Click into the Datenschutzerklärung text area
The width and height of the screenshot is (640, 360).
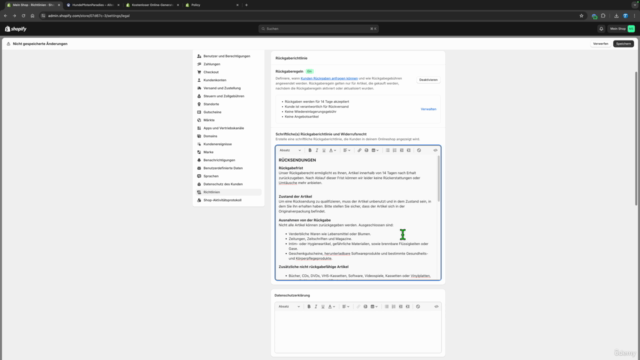[358, 331]
